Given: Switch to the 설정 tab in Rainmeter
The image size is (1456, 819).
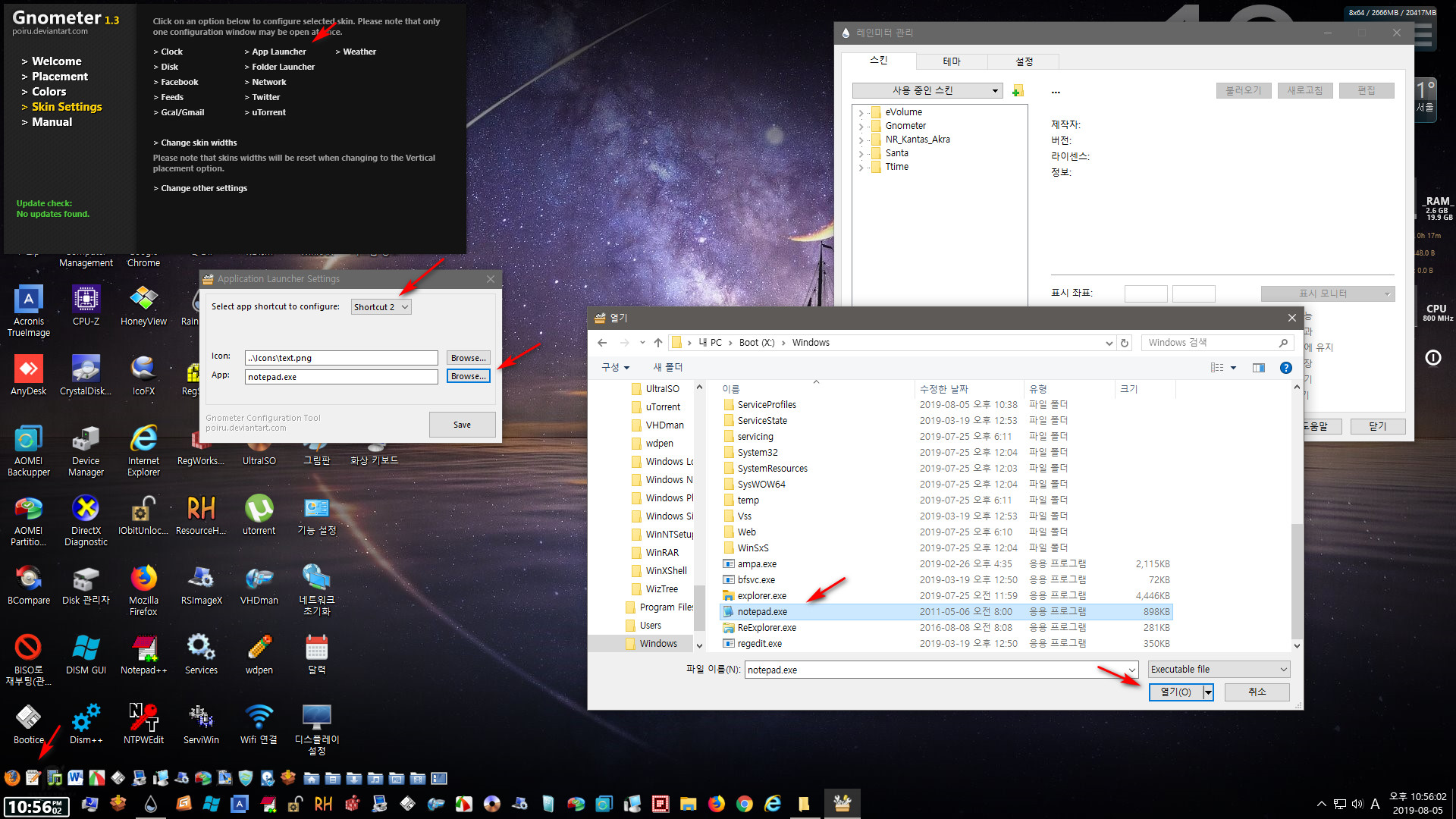Looking at the screenshot, I should click(1024, 61).
